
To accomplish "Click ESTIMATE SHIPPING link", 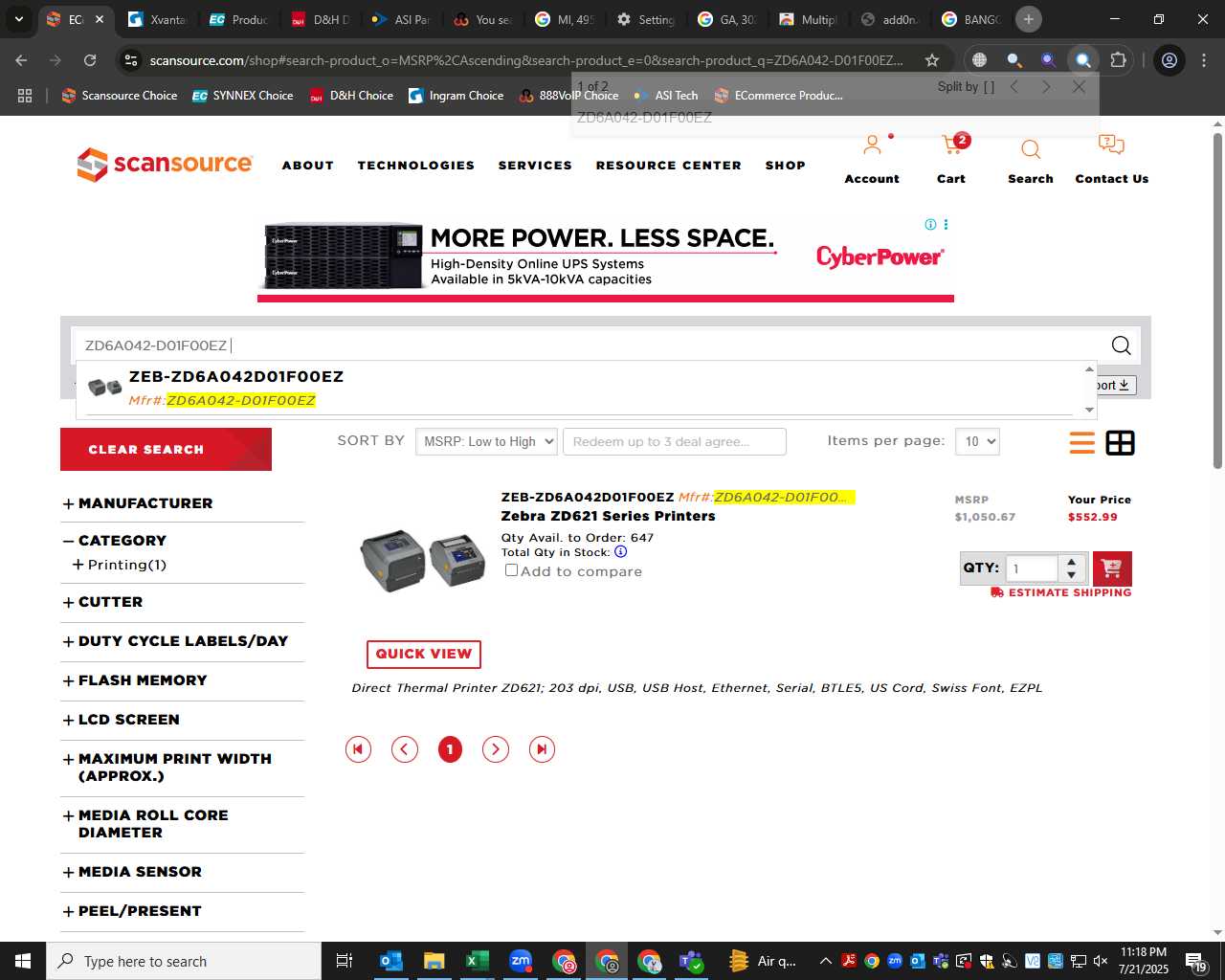I will tap(1061, 592).
